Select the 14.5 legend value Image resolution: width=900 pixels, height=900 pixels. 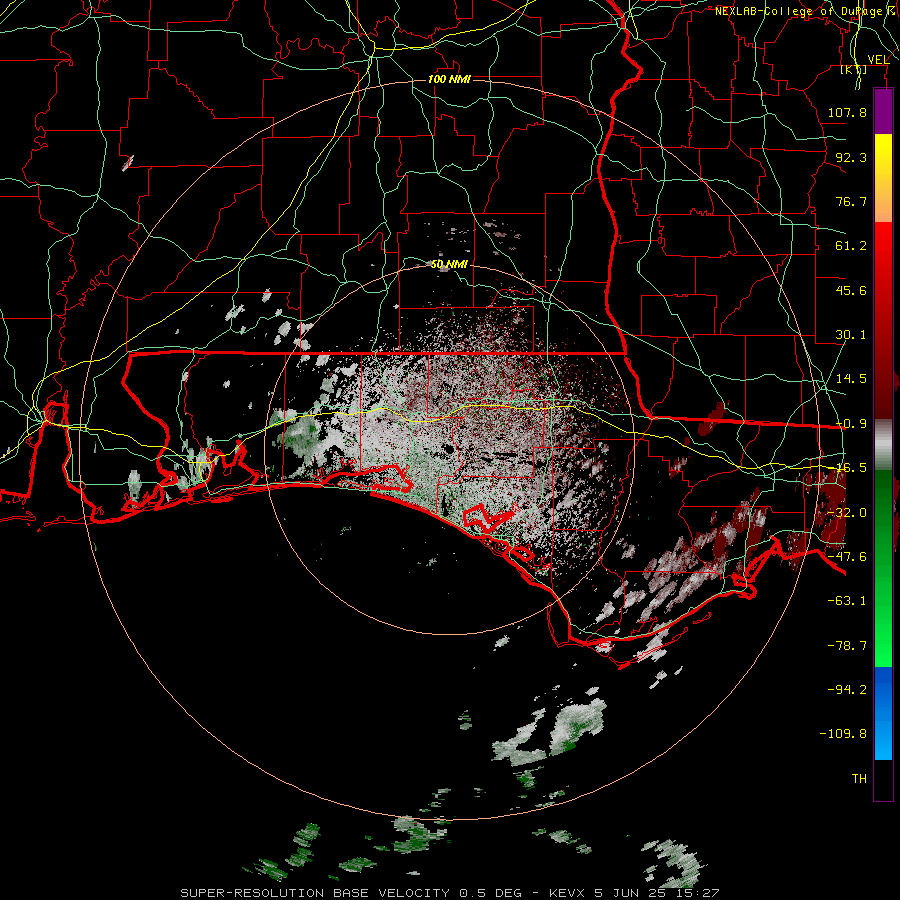(x=851, y=379)
